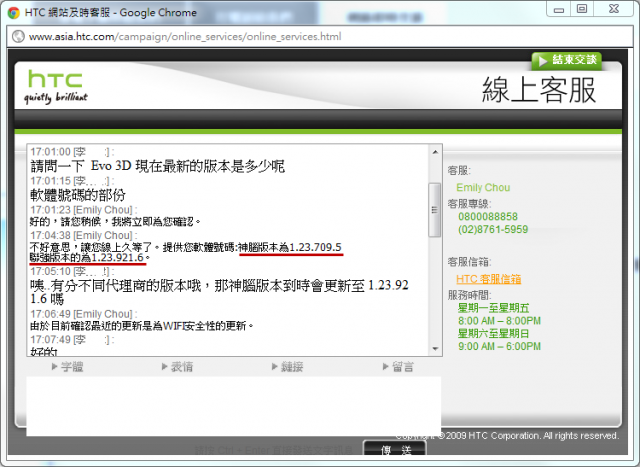Click the message 軟體號碼的部份

tap(78, 195)
